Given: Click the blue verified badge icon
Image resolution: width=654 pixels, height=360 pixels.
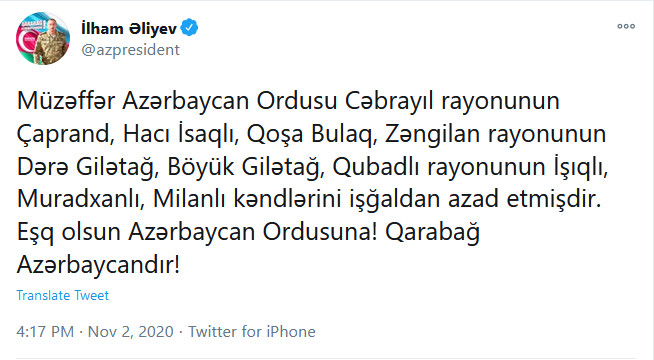Looking at the screenshot, I should (x=190, y=28).
